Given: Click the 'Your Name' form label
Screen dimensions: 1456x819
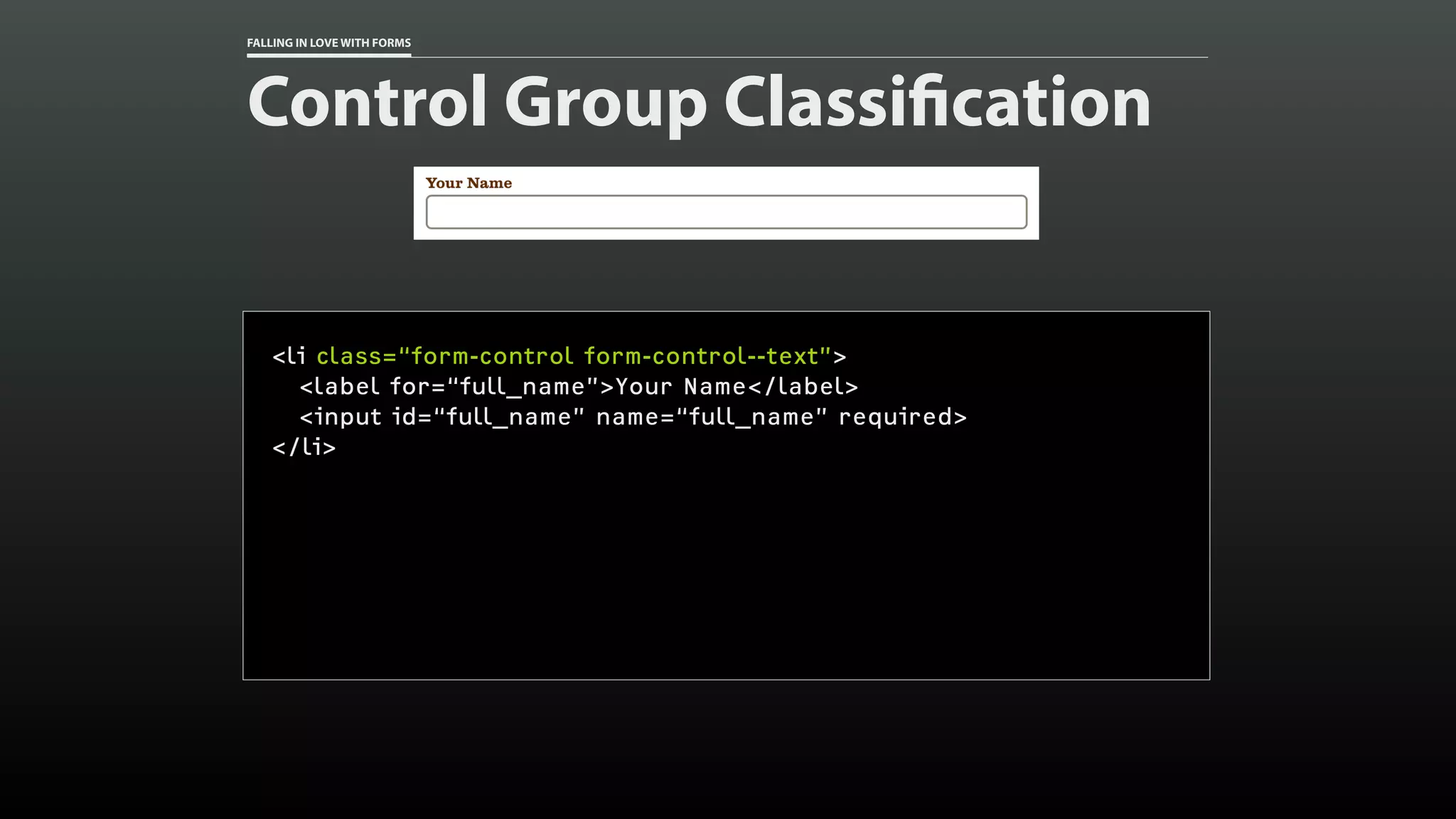Looking at the screenshot, I should pyautogui.click(x=469, y=183).
